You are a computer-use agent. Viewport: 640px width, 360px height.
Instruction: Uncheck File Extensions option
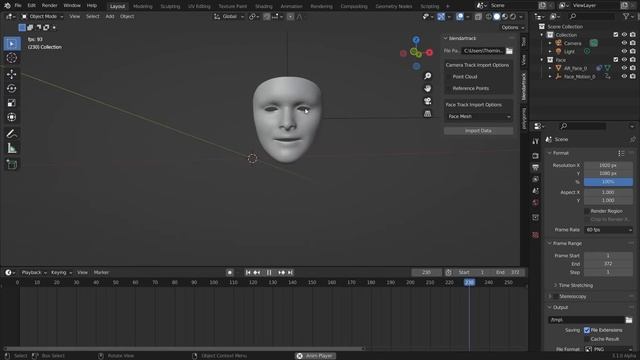coord(587,330)
